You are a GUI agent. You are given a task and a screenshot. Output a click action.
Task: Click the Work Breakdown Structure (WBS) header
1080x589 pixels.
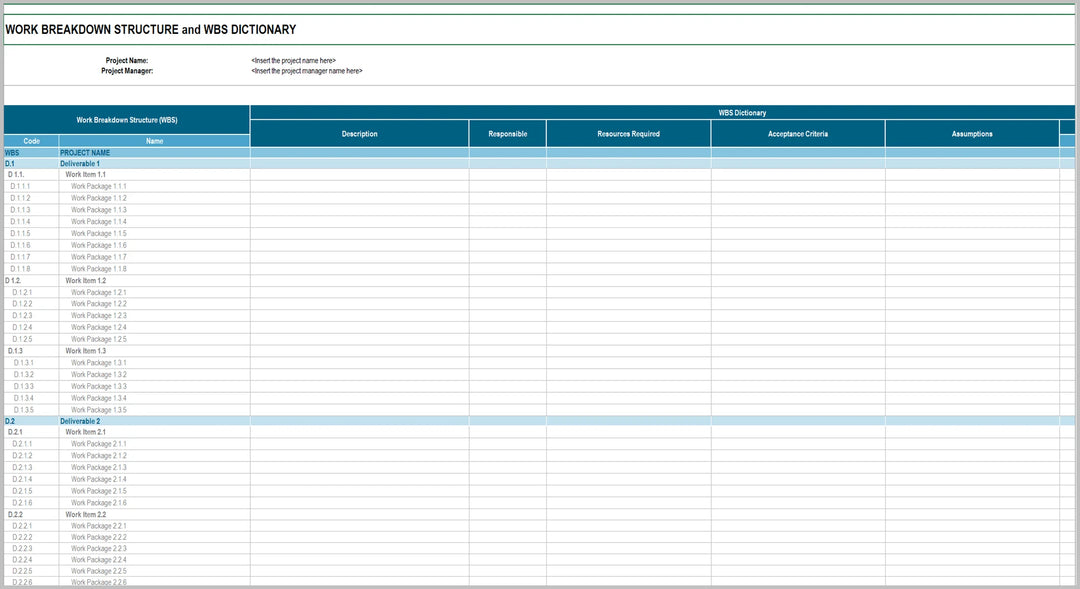click(127, 120)
